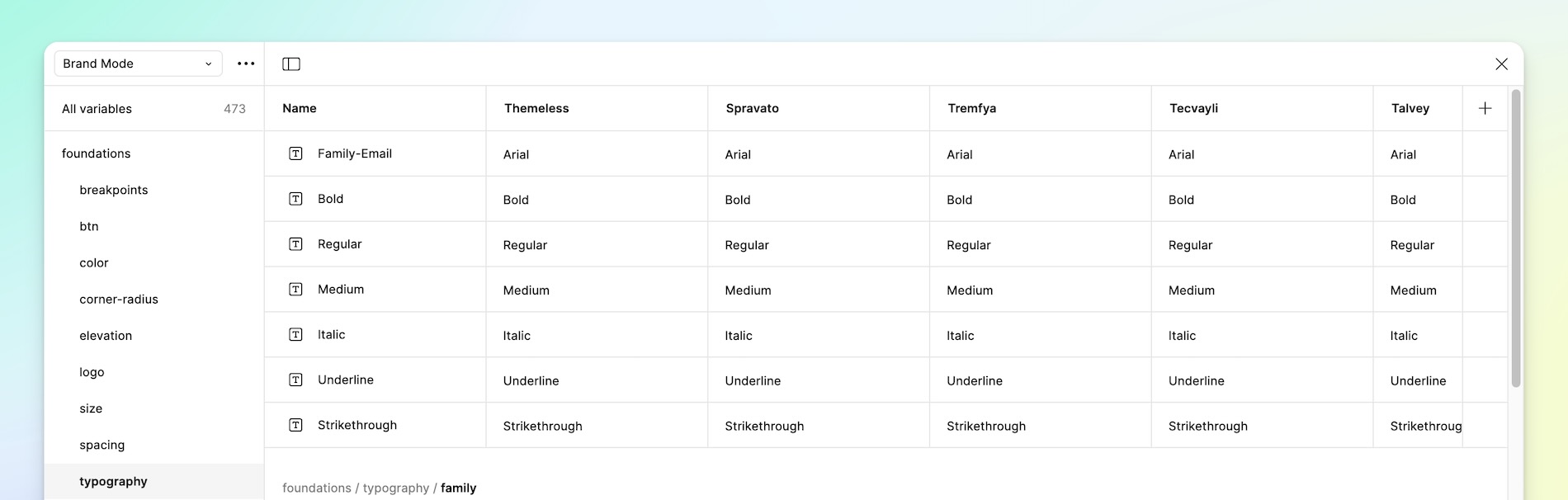This screenshot has height=500, width=1568.
Task: Open the three-dot more options menu
Action: pyautogui.click(x=246, y=64)
